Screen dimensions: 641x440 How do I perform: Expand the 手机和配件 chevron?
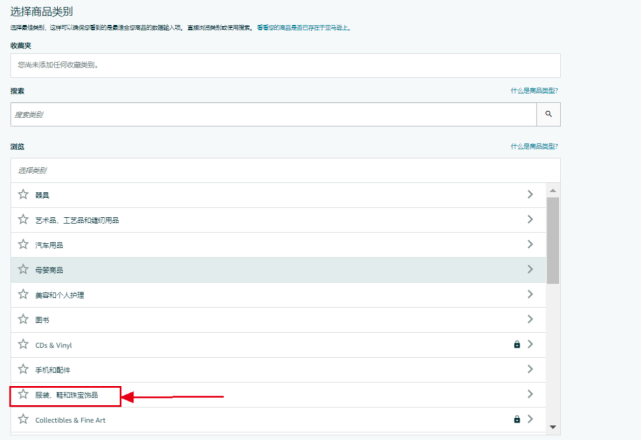click(530, 369)
